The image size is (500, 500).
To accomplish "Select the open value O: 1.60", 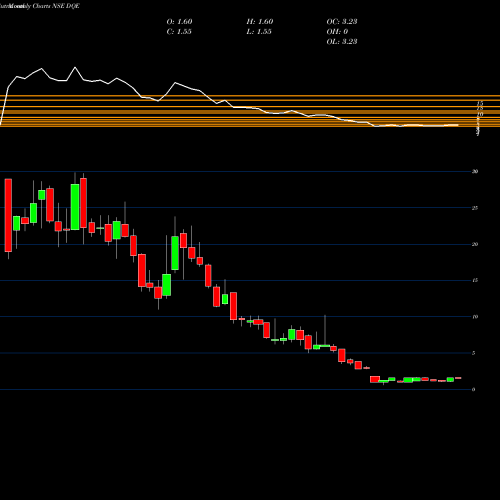I will pyautogui.click(x=179, y=22).
